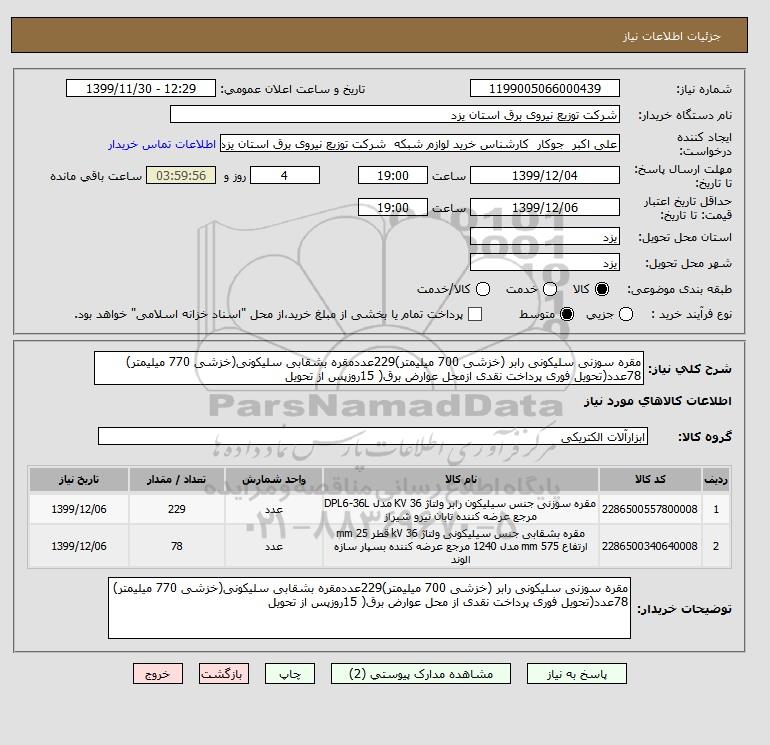
Task: Click the ردیف column header
Action: [716, 479]
